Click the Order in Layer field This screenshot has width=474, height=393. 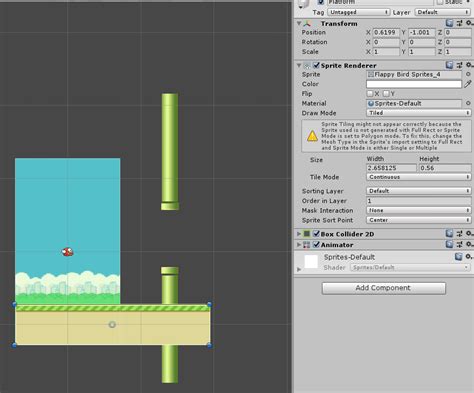(x=419, y=201)
